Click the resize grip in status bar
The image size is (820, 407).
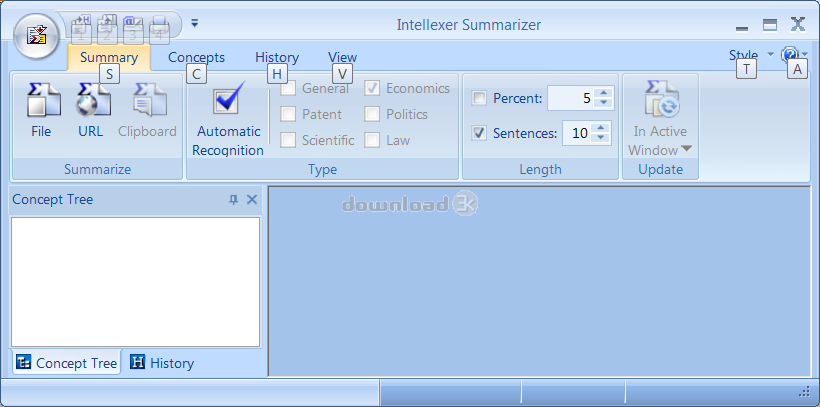pos(805,393)
